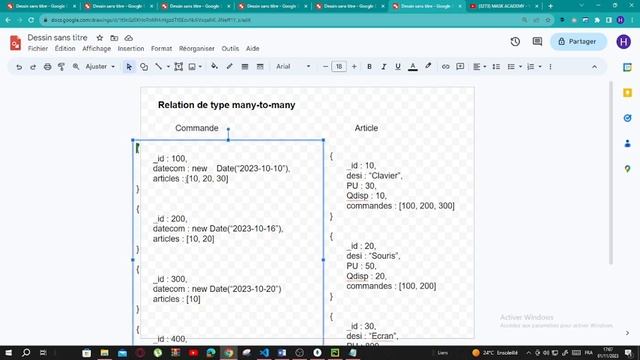Image resolution: width=640 pixels, height=360 pixels.
Task: Expand the Numbered list dropdown arrow
Action: pos(540,67)
